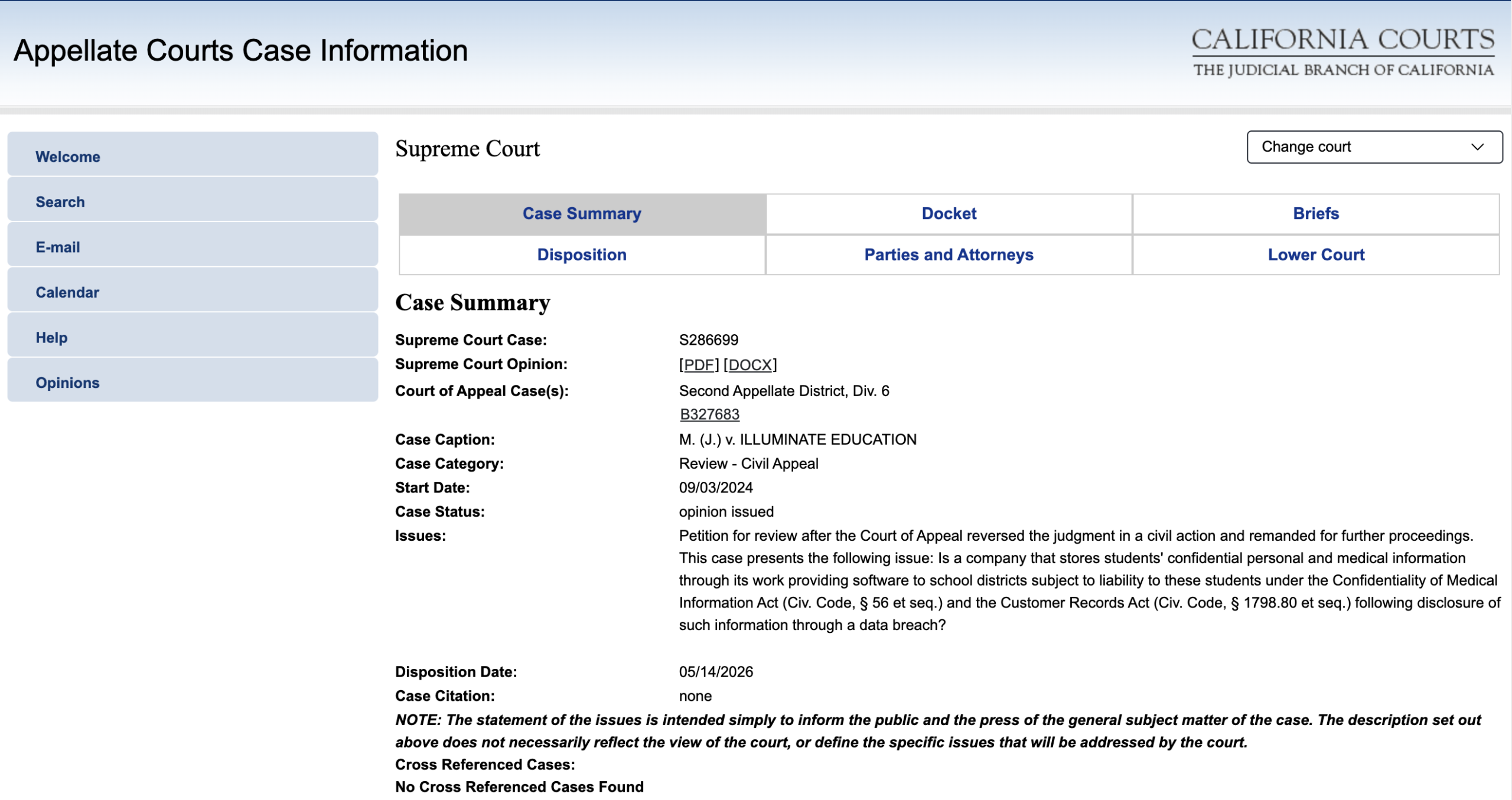This screenshot has height=800, width=1512.
Task: View the Disposition tab
Action: tap(582, 255)
